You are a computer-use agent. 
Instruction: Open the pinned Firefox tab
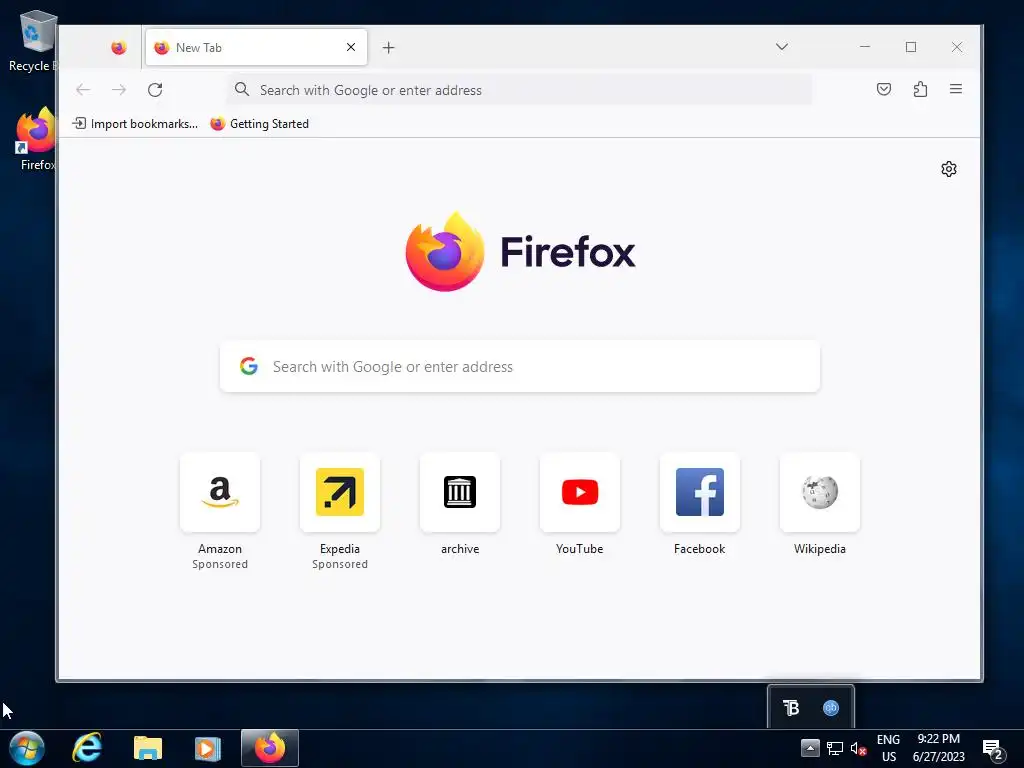[118, 48]
